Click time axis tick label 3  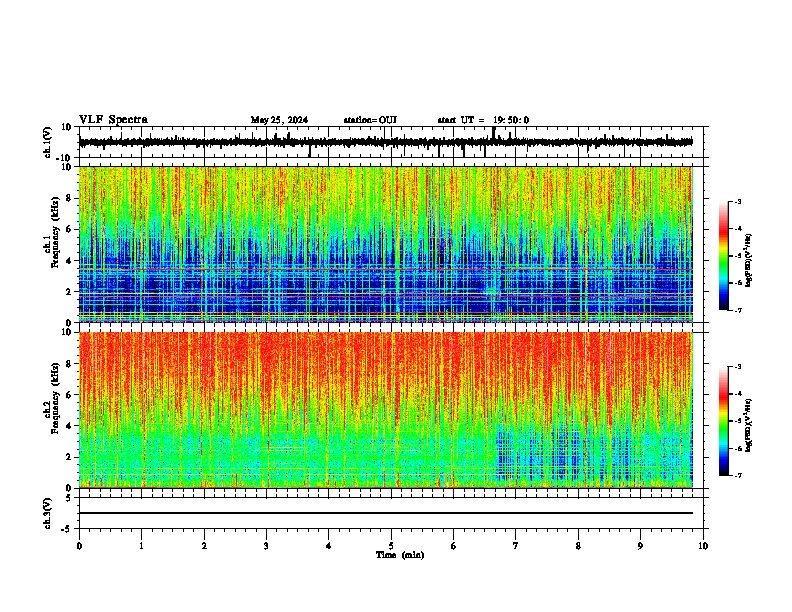(266, 546)
